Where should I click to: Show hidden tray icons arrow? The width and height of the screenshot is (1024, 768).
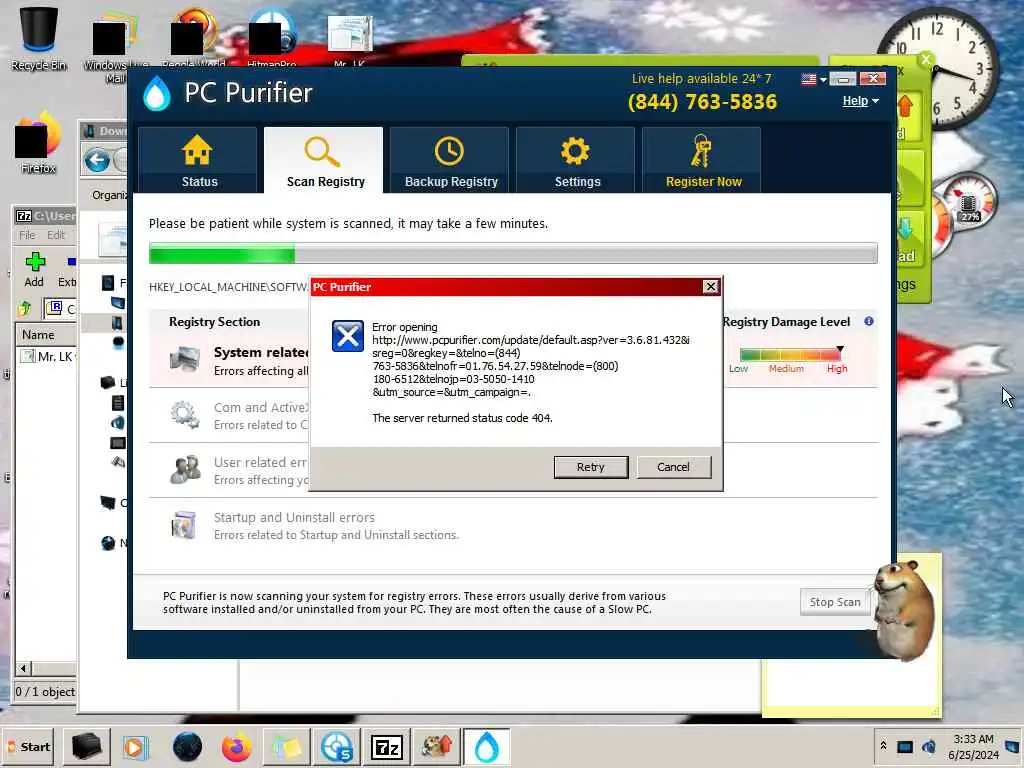[x=883, y=746]
